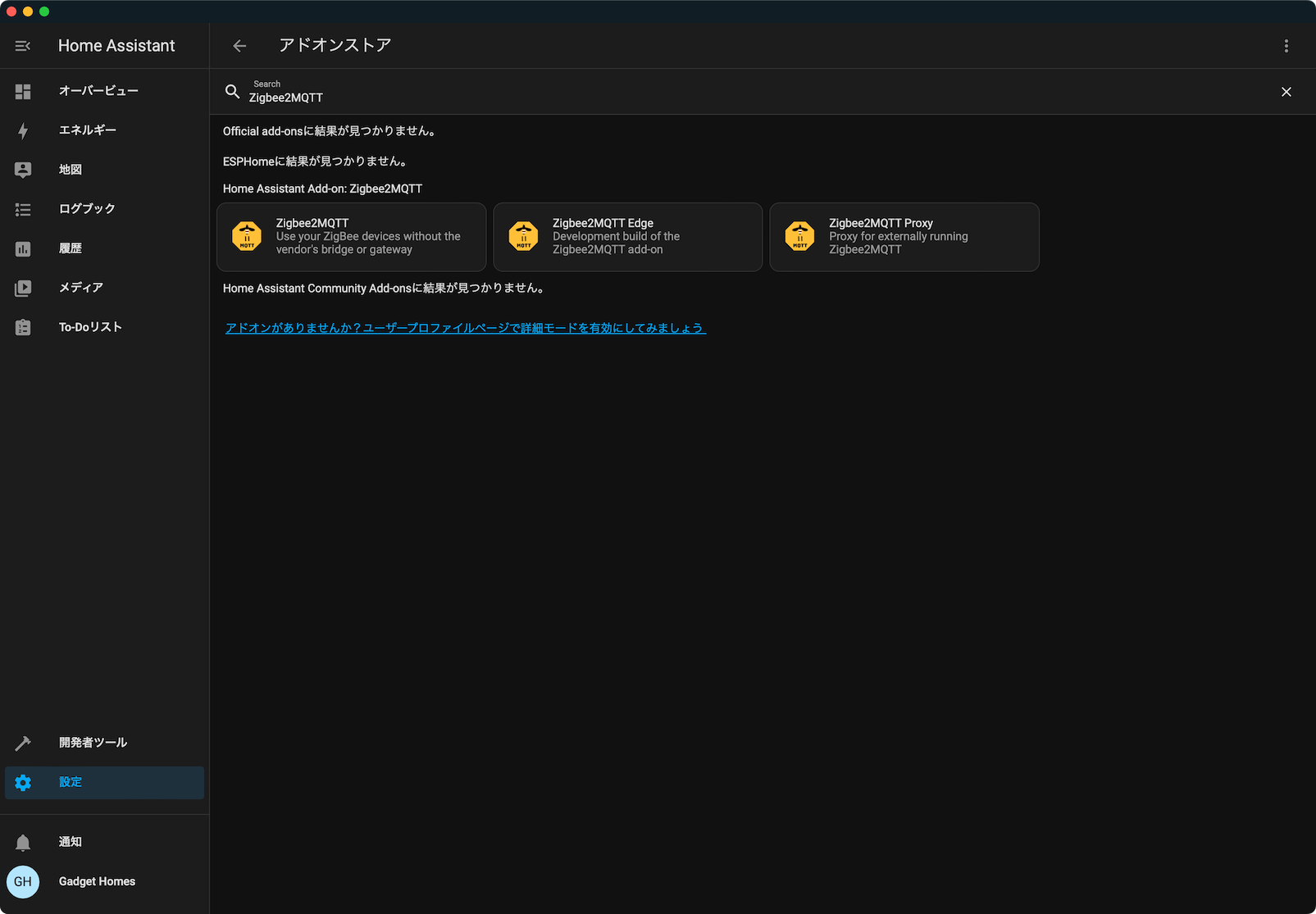Open 開発者ツール in the sidebar

(x=105, y=743)
